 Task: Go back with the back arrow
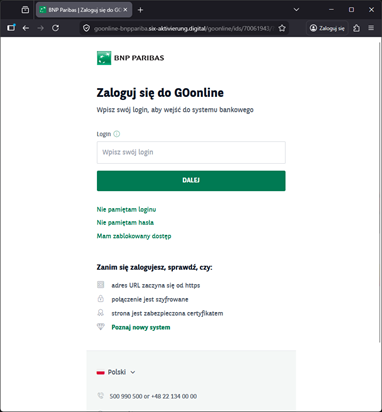26,28
